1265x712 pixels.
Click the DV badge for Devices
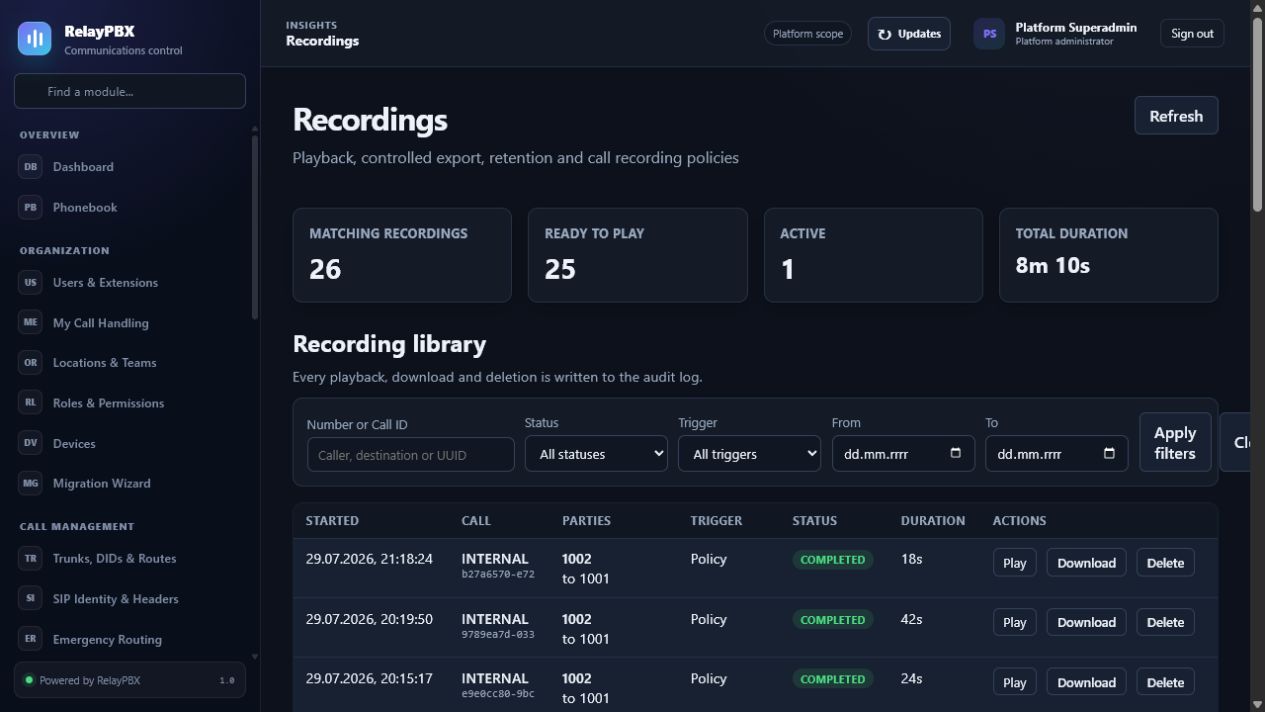[x=30, y=443]
